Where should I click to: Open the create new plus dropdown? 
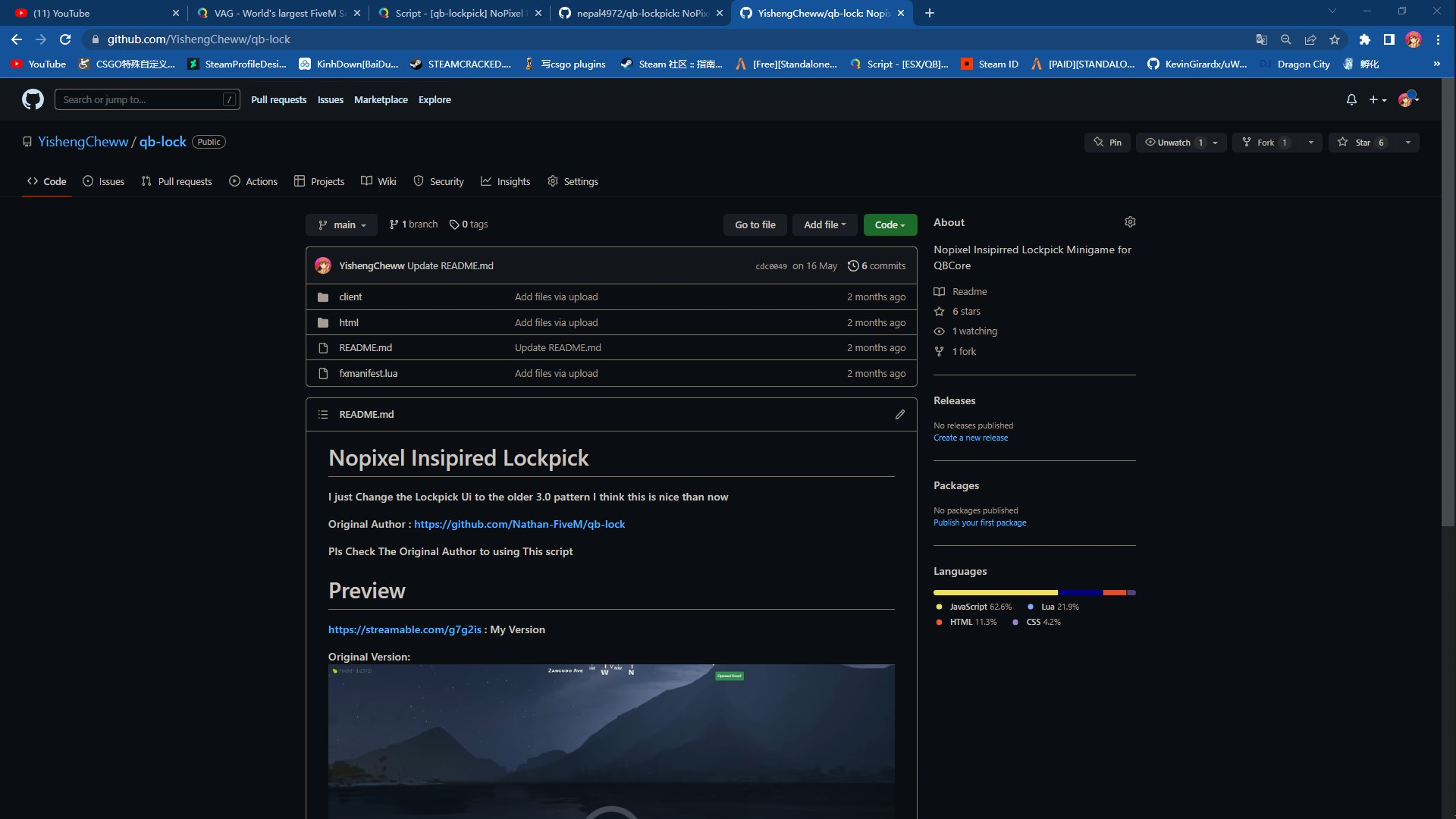(1378, 99)
